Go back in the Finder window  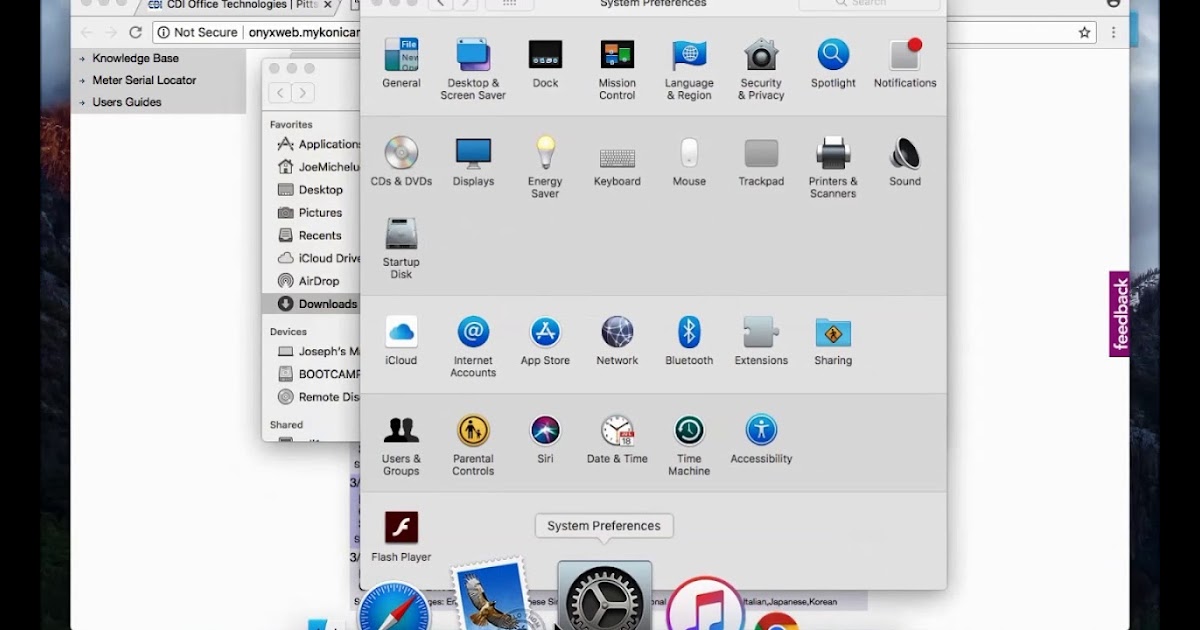(280, 93)
